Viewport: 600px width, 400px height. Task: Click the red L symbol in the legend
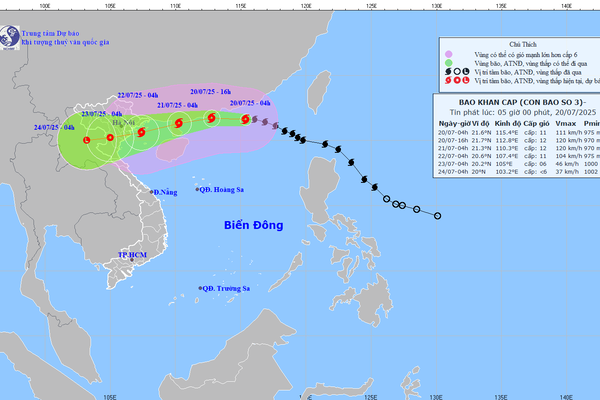click(x=465, y=80)
